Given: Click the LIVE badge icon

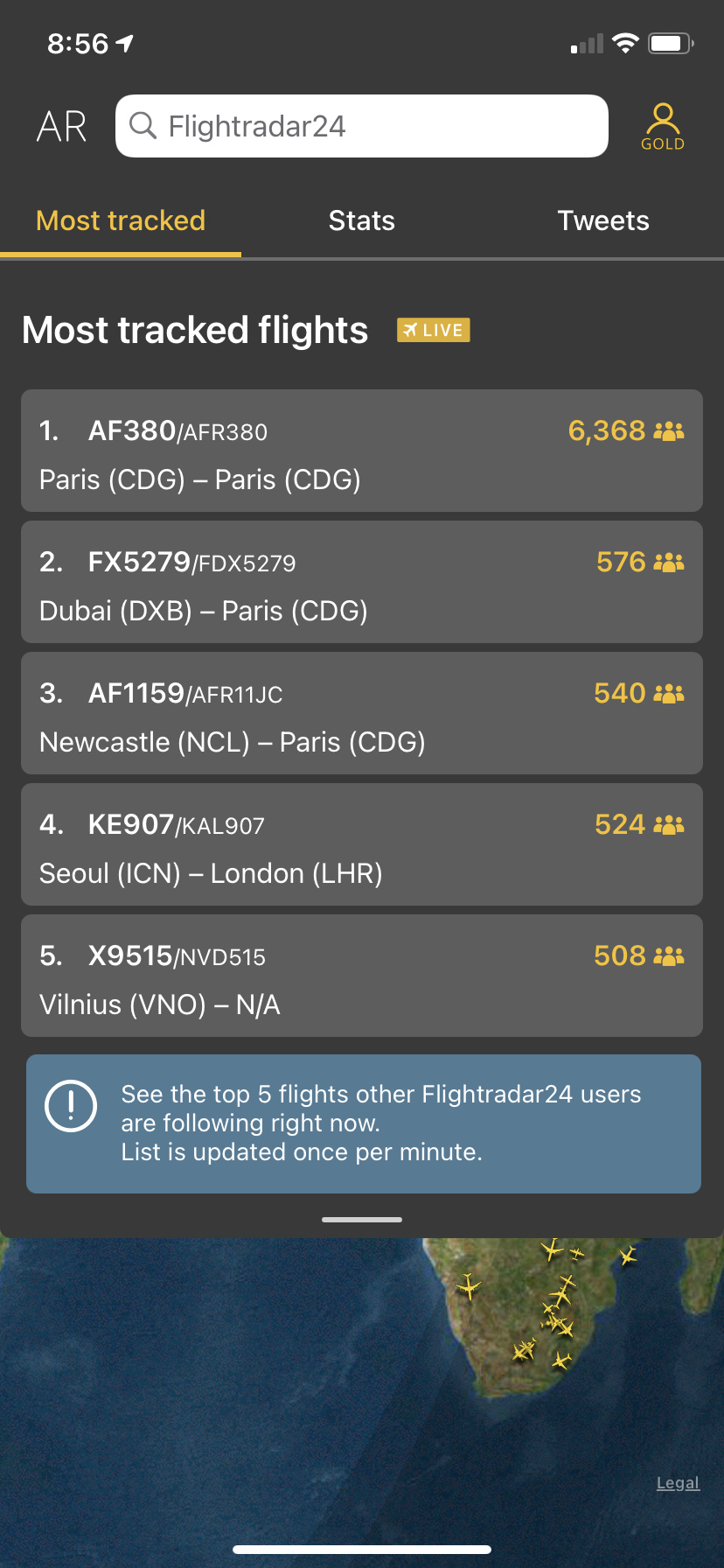Looking at the screenshot, I should 434,330.
